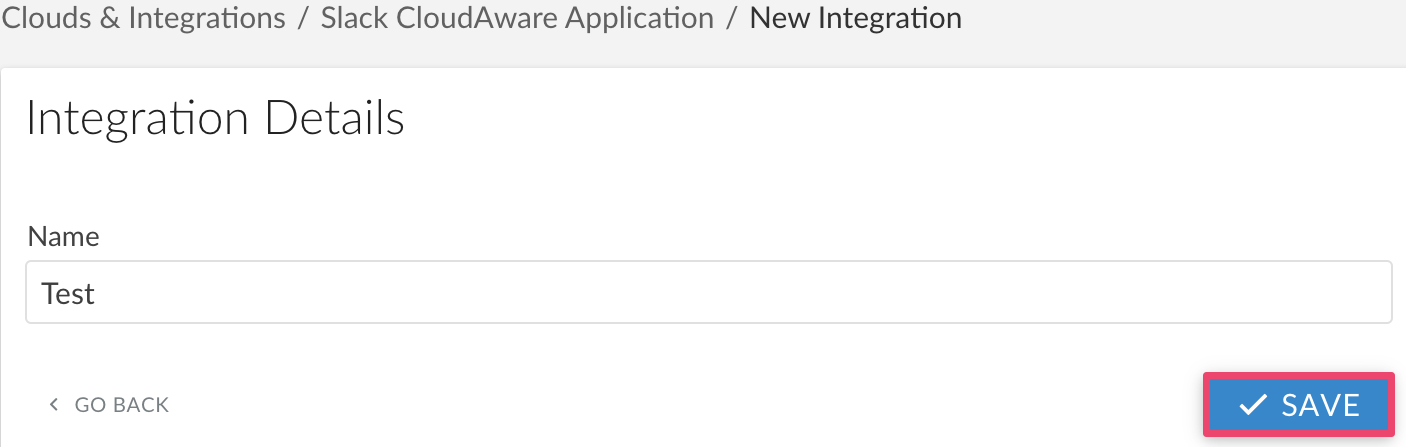
Task: Click the word Details in heading
Action: click(334, 118)
